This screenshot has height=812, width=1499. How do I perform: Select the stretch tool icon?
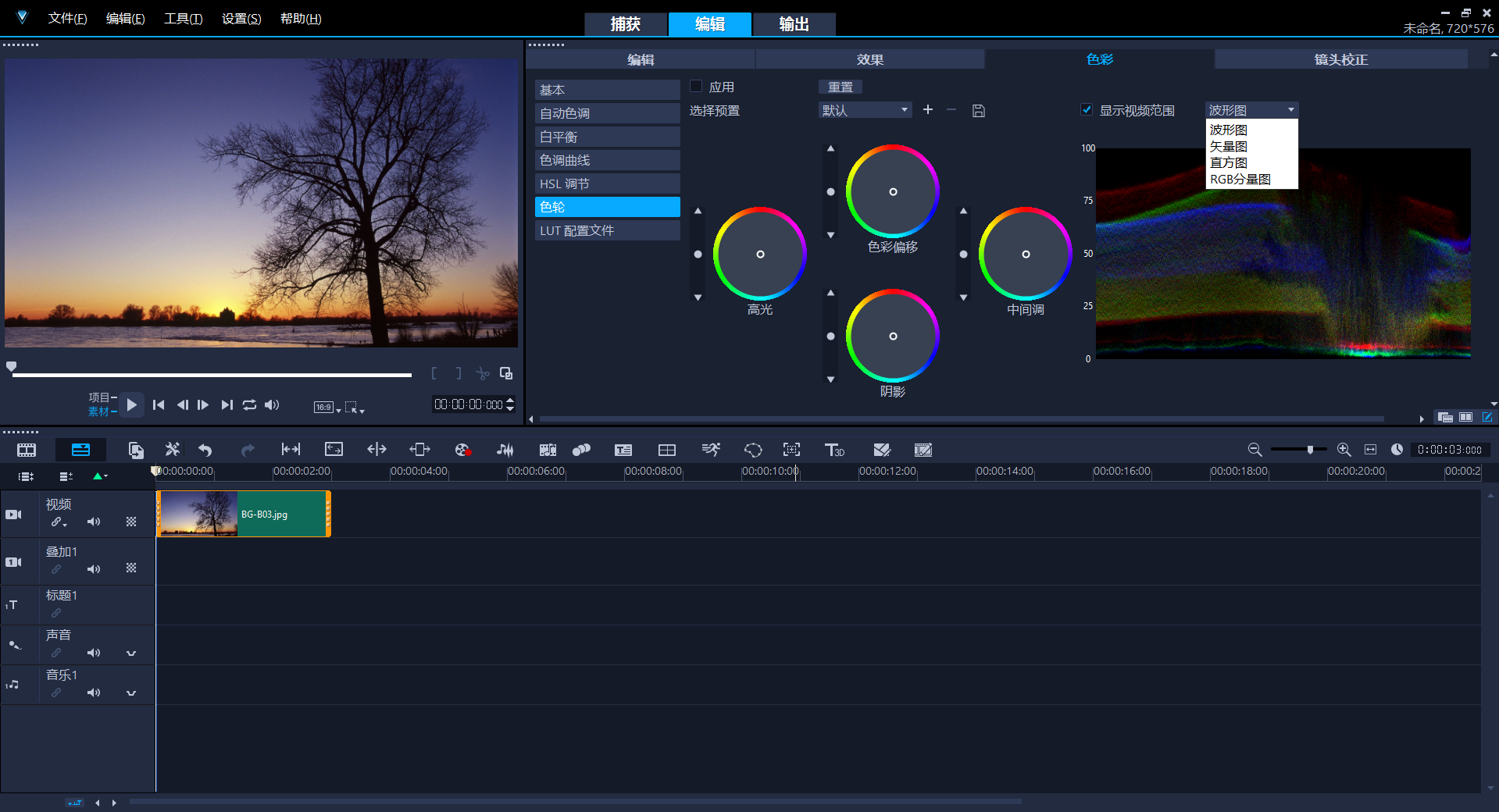(x=334, y=449)
